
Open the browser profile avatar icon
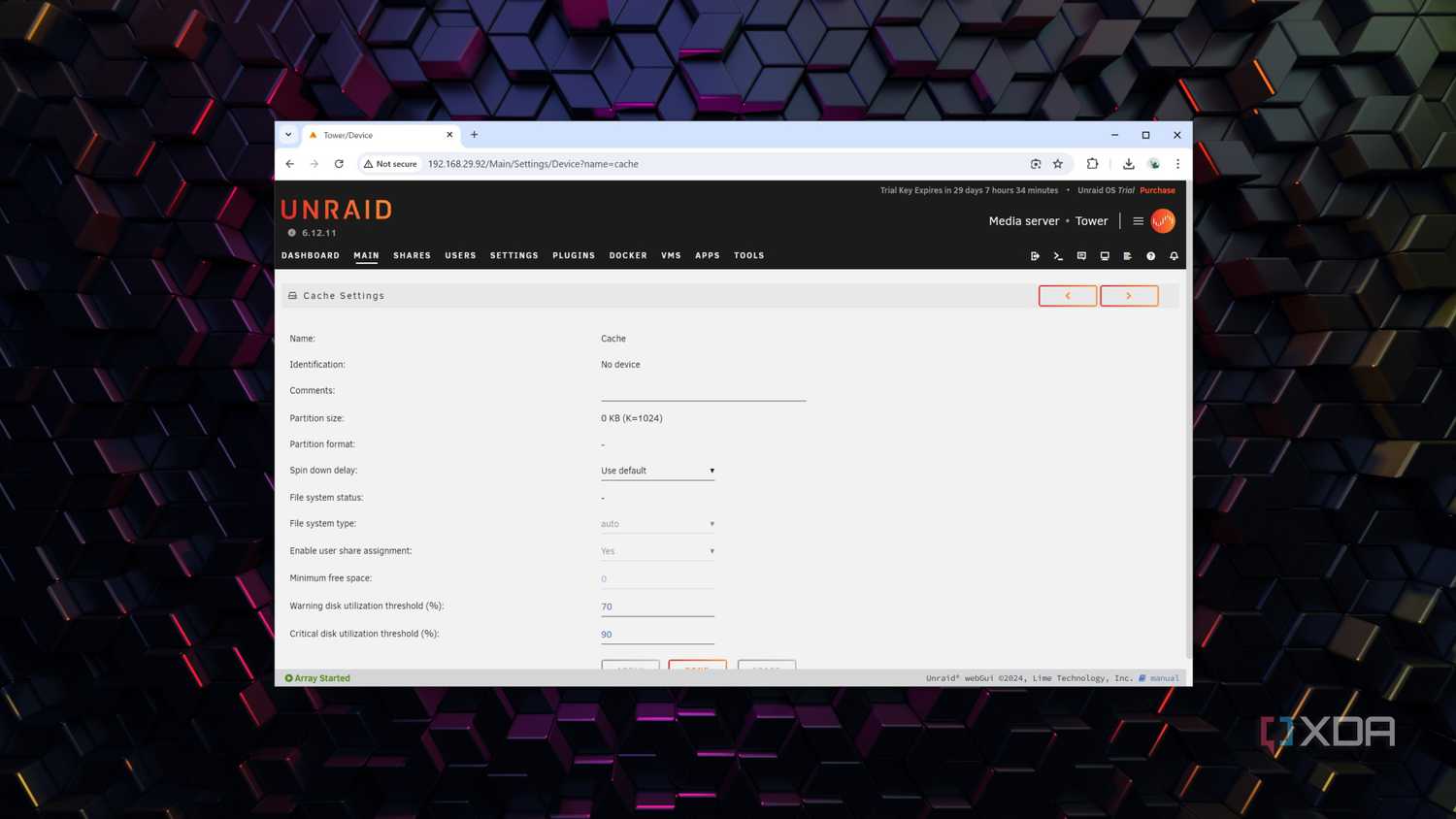click(1154, 164)
